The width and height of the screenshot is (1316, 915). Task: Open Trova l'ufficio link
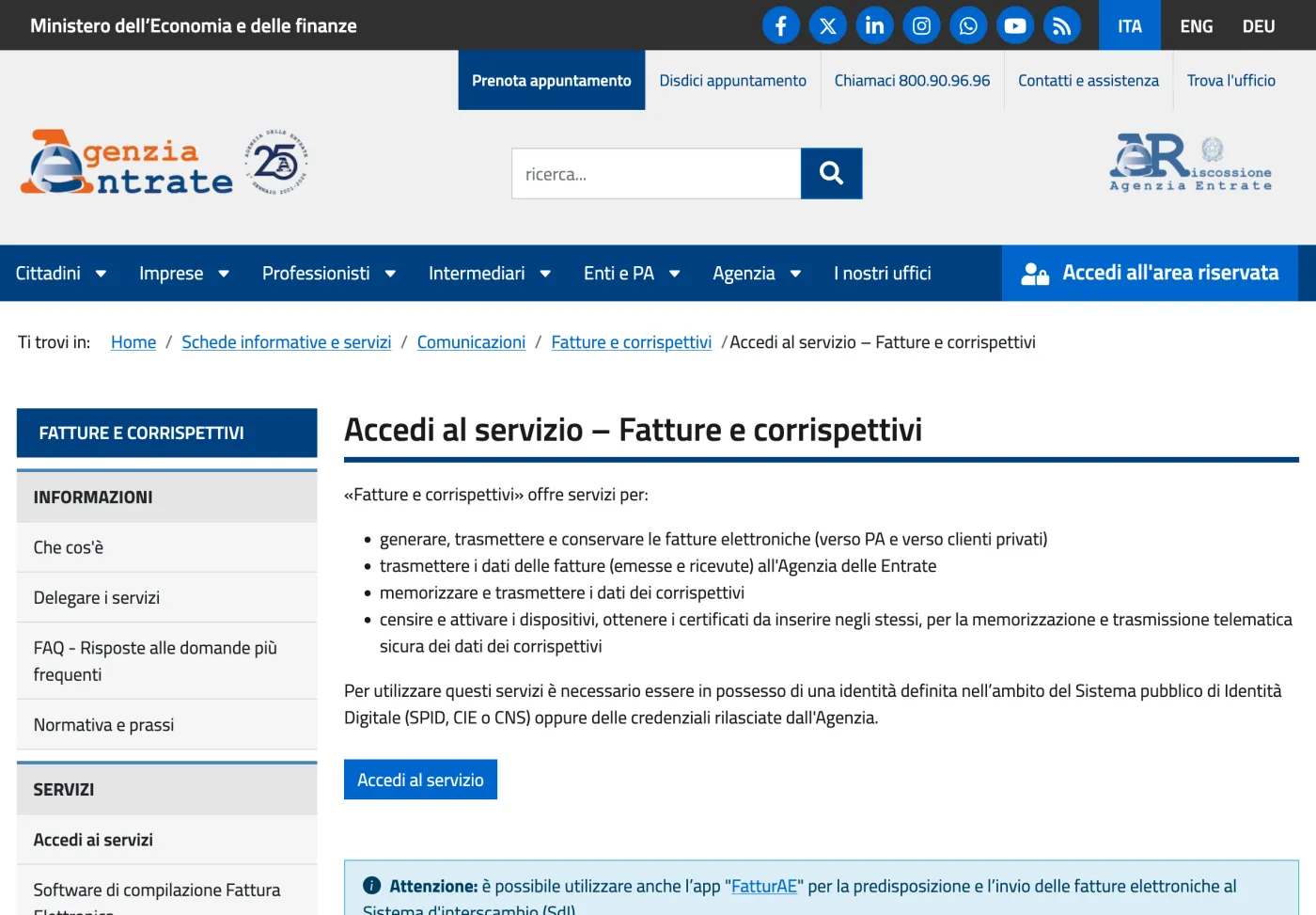[x=1231, y=81]
